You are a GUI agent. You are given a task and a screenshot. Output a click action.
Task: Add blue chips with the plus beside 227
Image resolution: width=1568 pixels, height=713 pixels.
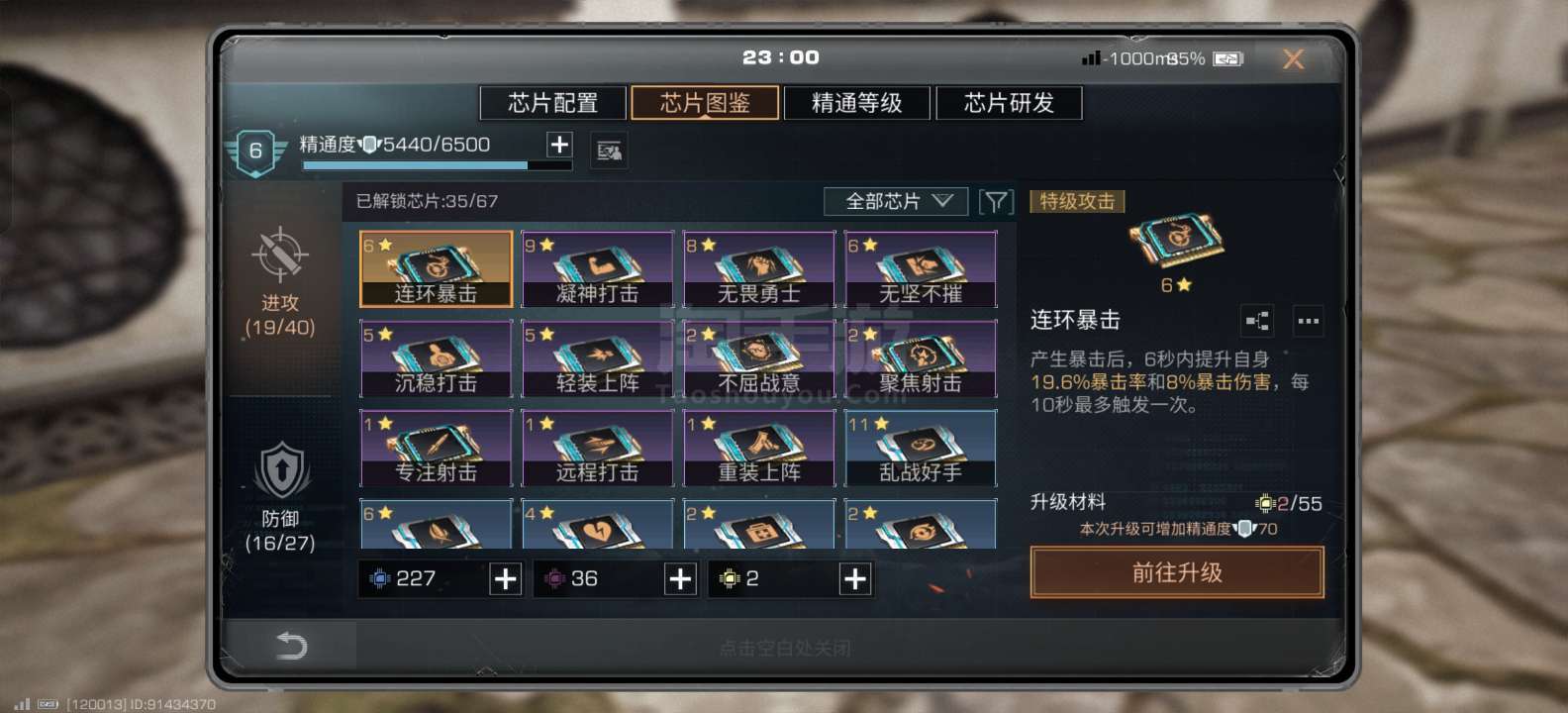pos(506,579)
